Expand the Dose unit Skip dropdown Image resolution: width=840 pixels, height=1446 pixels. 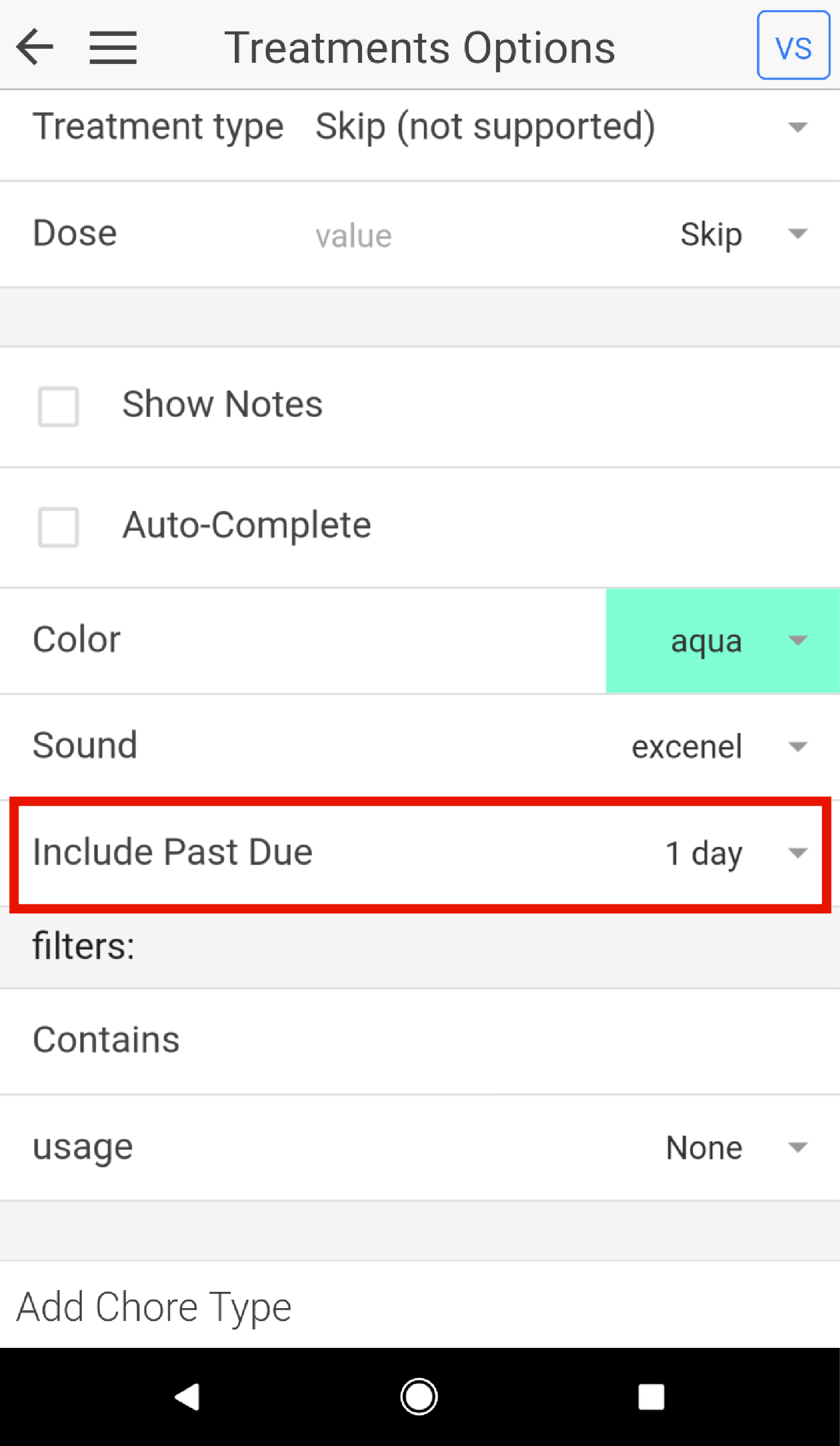[797, 234]
